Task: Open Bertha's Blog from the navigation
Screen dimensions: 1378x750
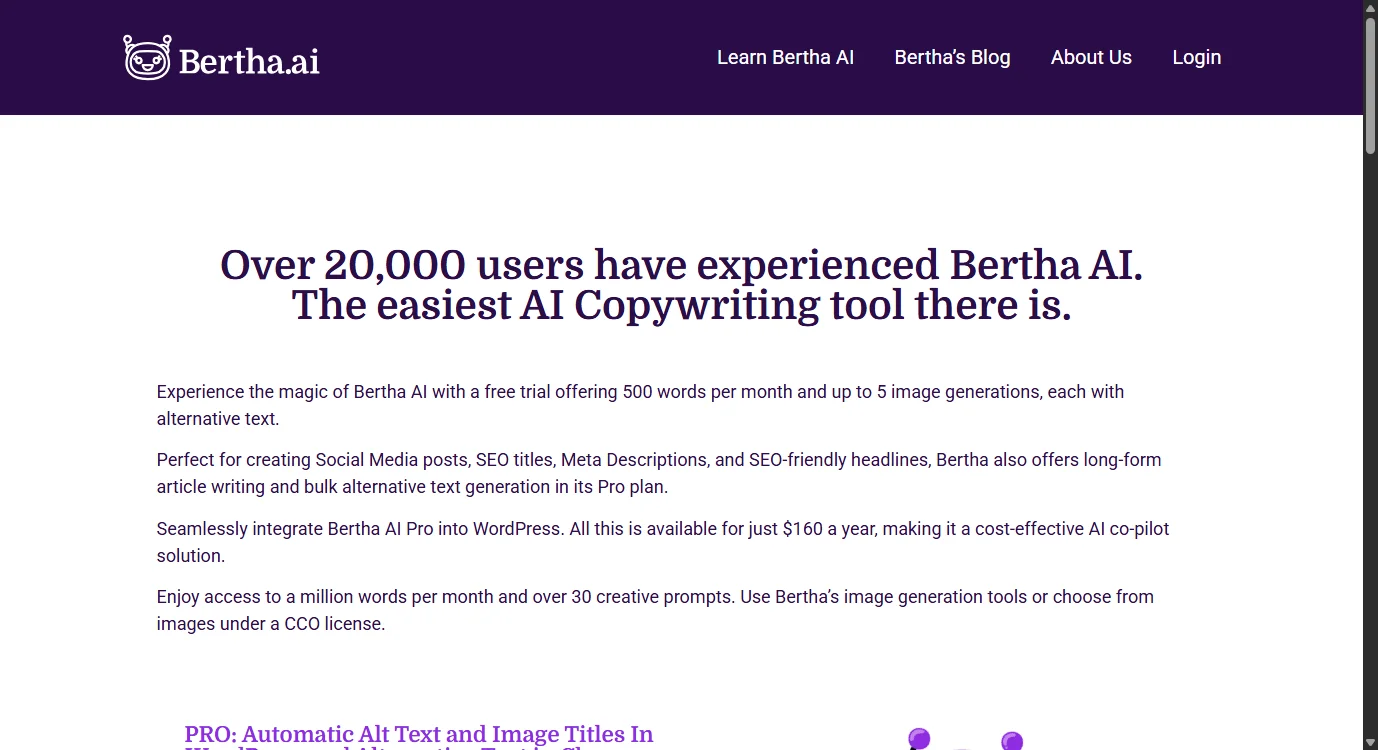Action: tap(952, 57)
